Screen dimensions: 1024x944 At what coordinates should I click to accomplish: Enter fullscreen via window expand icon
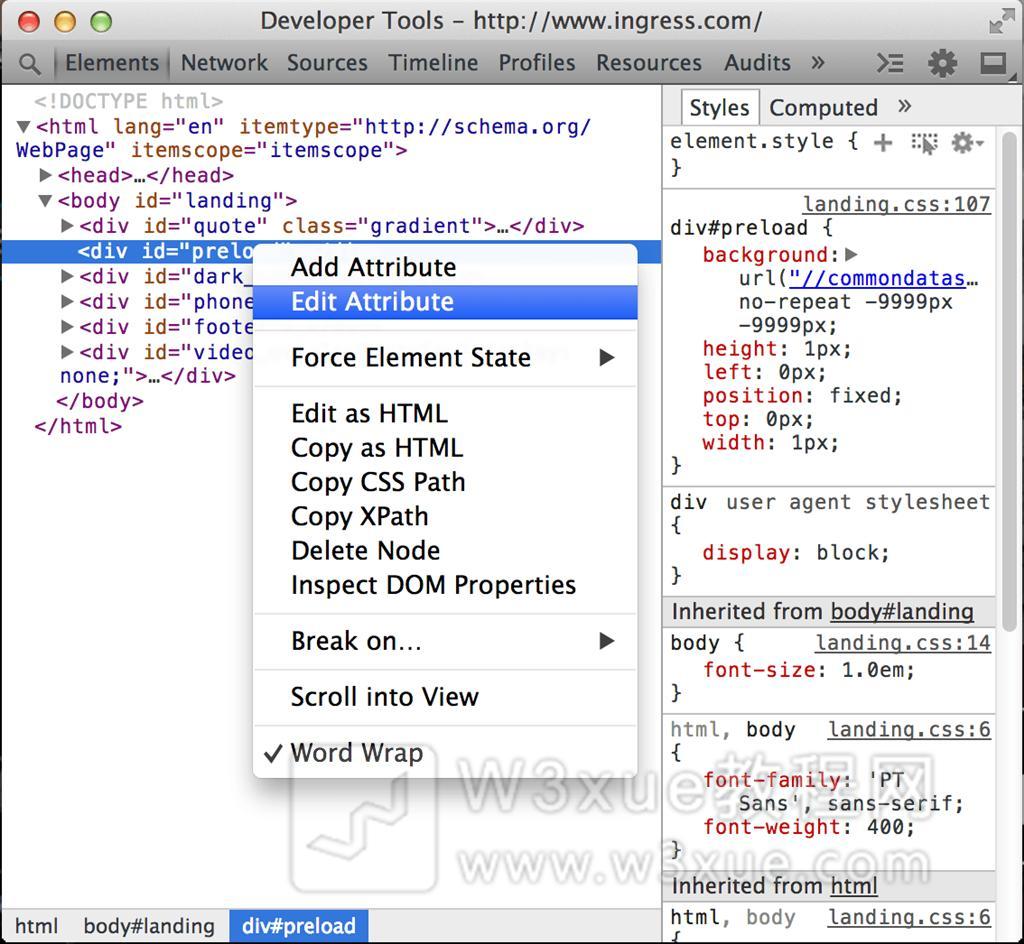[1002, 20]
